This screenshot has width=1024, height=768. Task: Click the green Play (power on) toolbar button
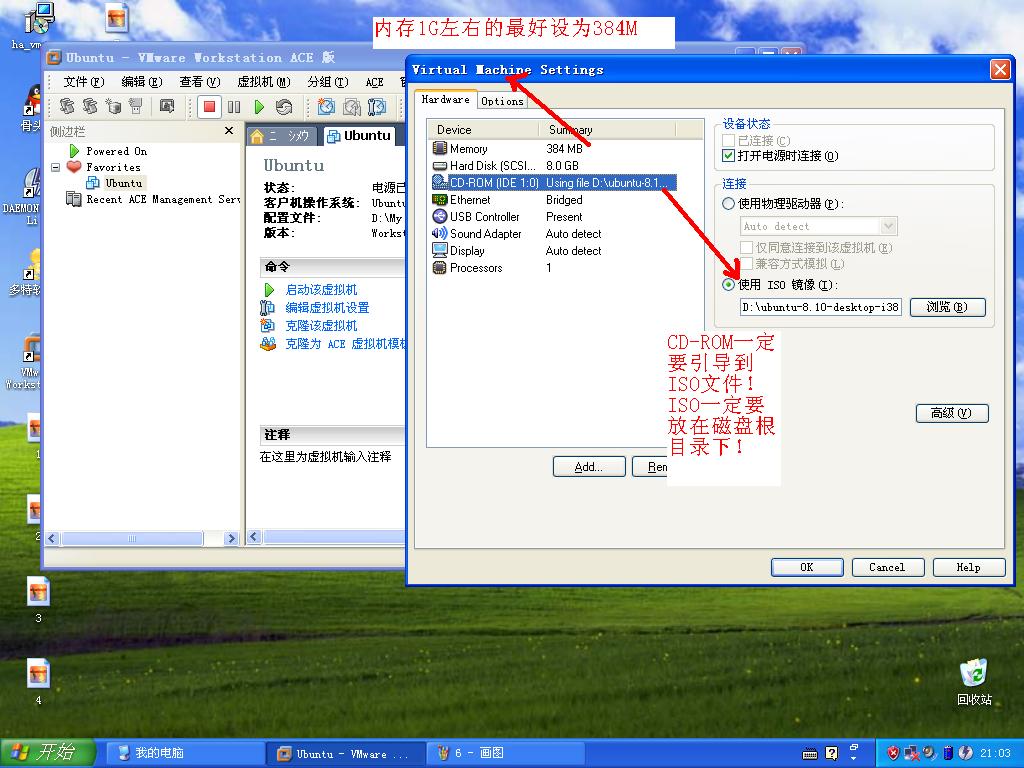259,106
